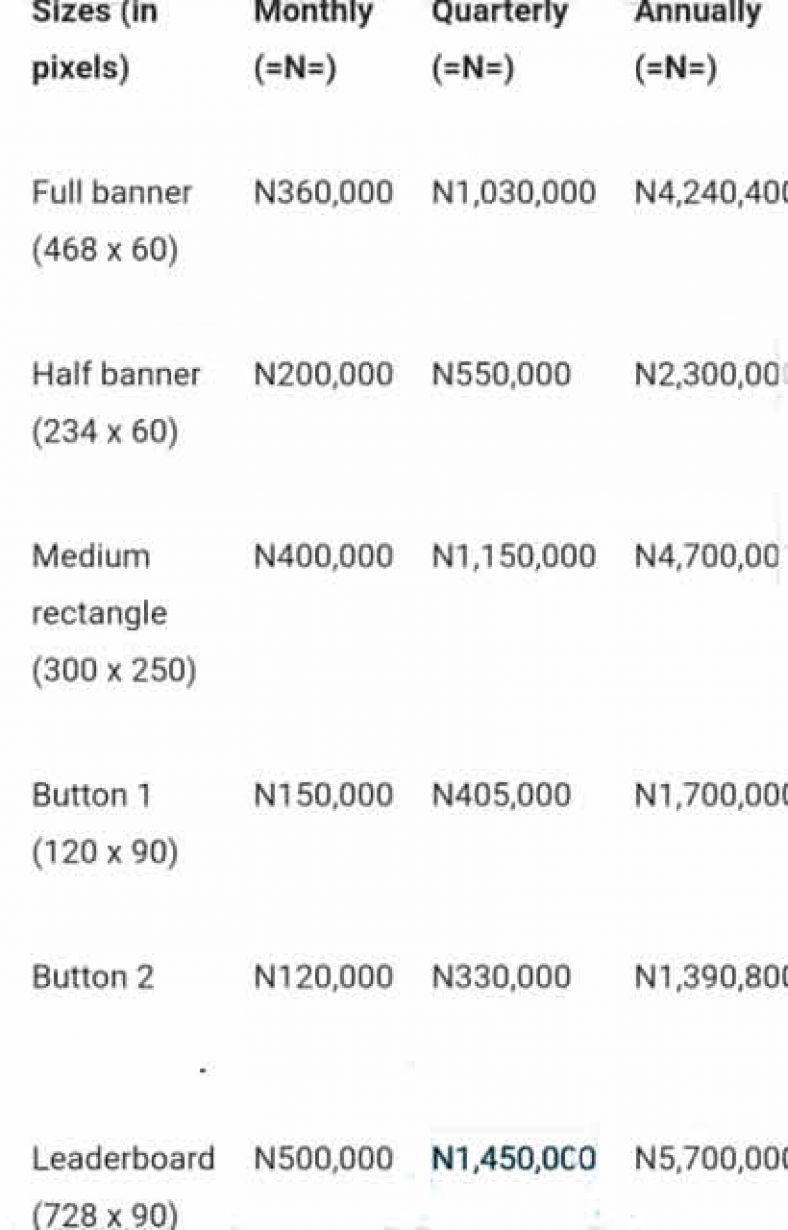Click the Monthly column header
This screenshot has width=788, height=1230.
point(313,40)
